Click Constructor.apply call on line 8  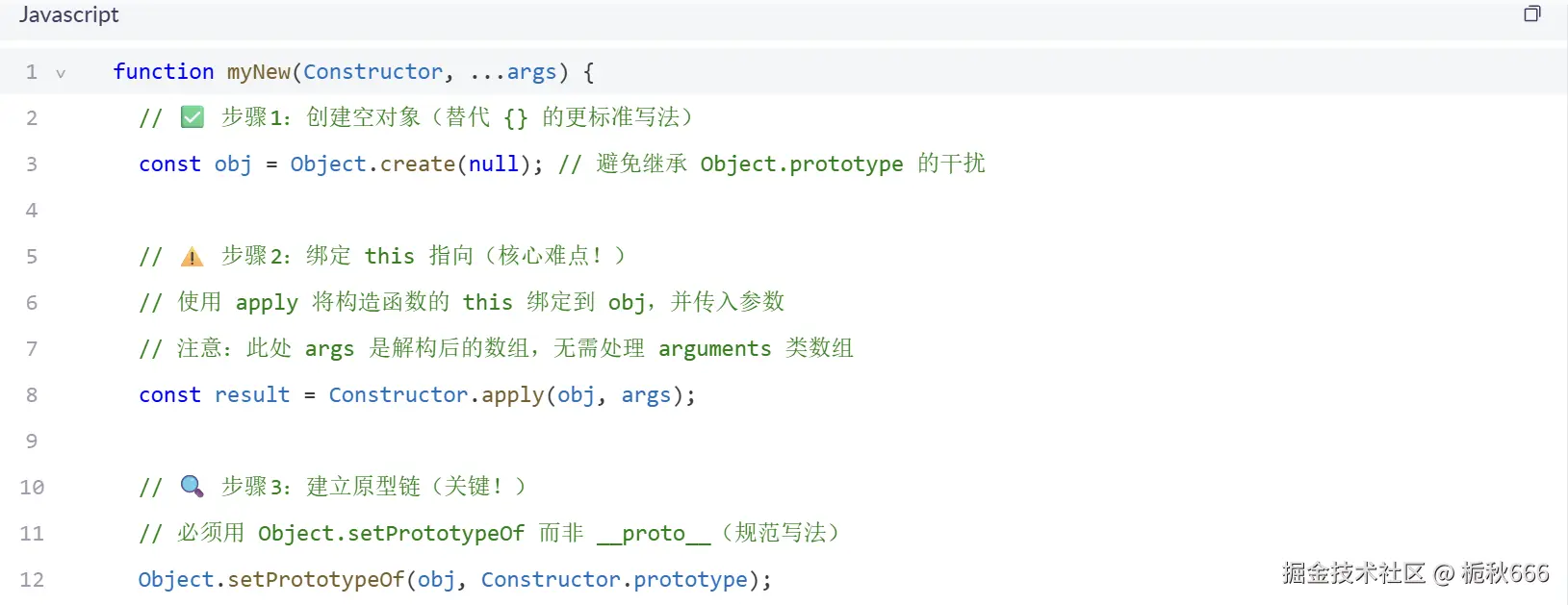point(436,395)
